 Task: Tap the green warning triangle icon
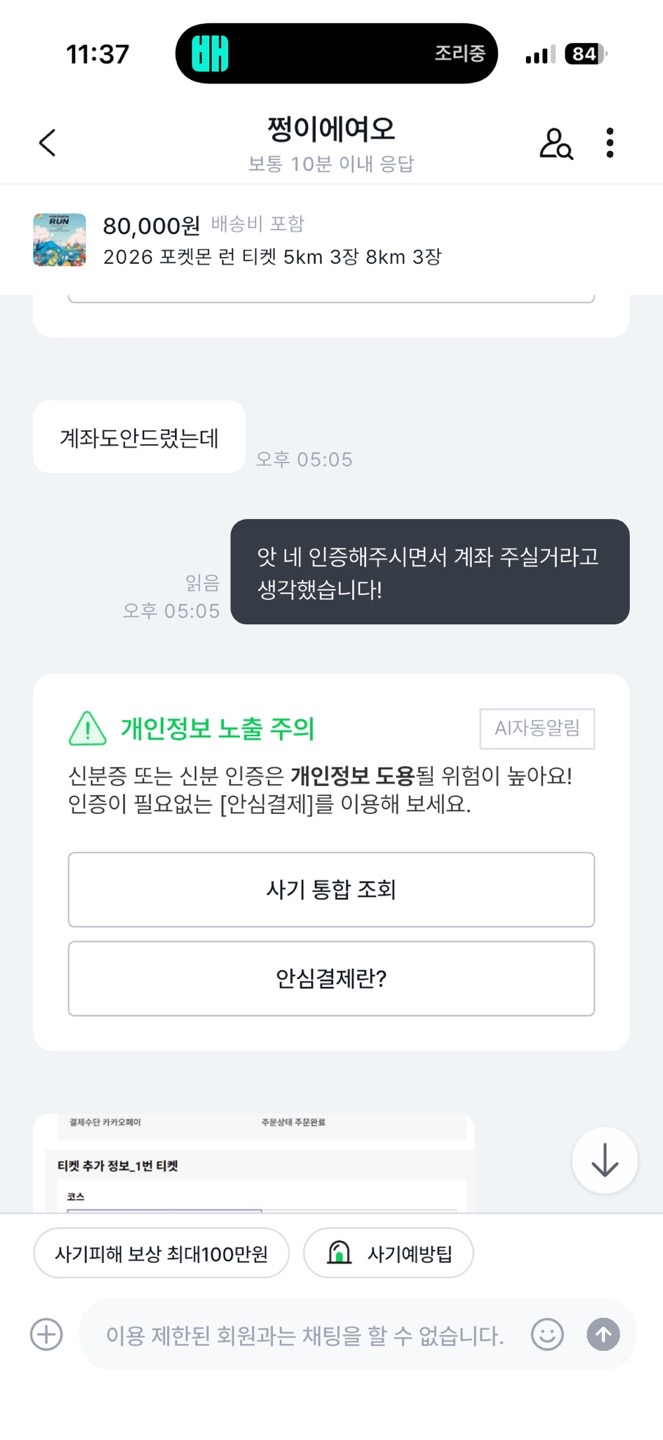point(87,728)
